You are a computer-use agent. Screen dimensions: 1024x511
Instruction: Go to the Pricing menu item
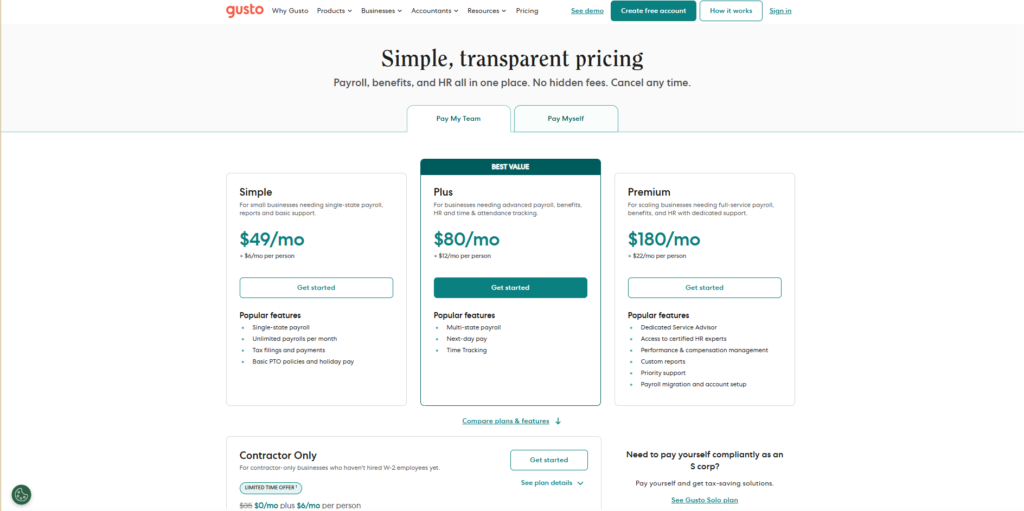coord(527,11)
